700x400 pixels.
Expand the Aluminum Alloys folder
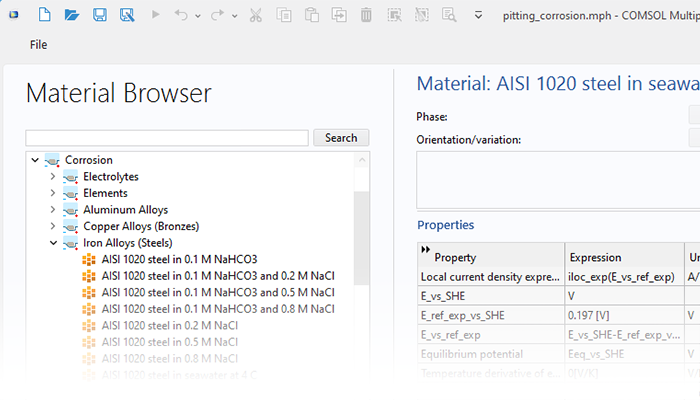(53, 210)
